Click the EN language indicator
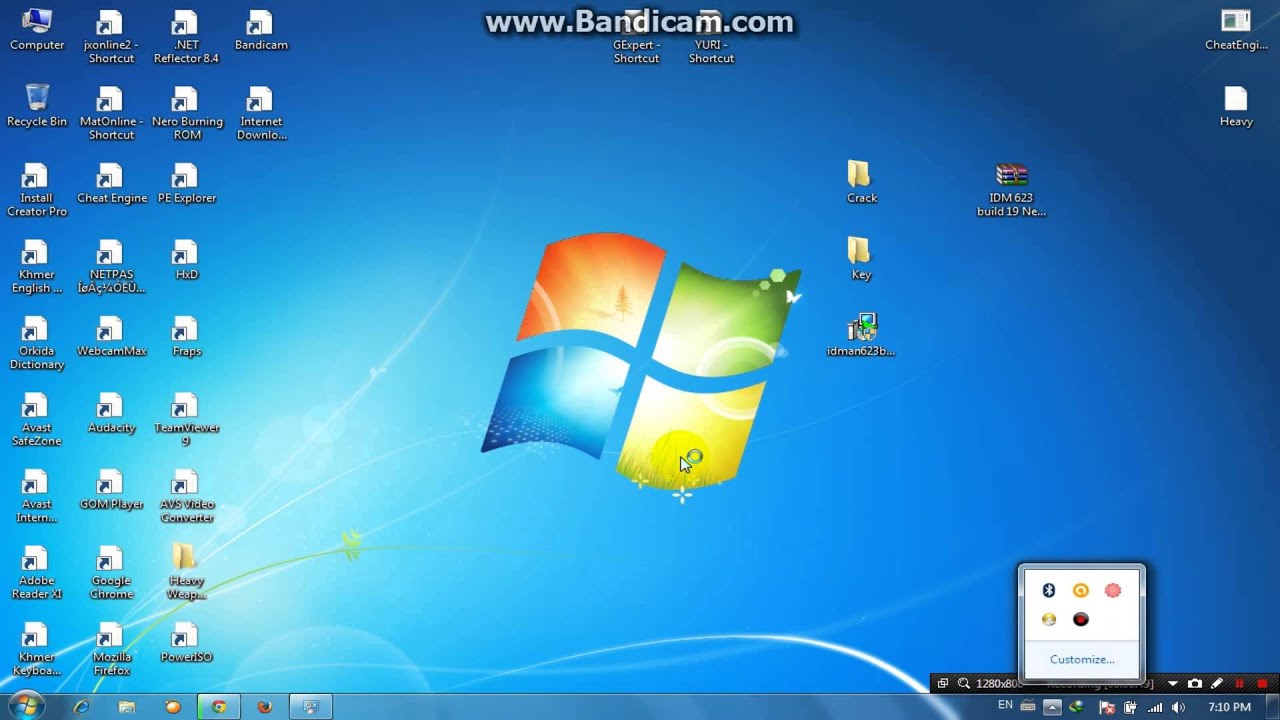The height and width of the screenshot is (720, 1280). (x=1006, y=706)
